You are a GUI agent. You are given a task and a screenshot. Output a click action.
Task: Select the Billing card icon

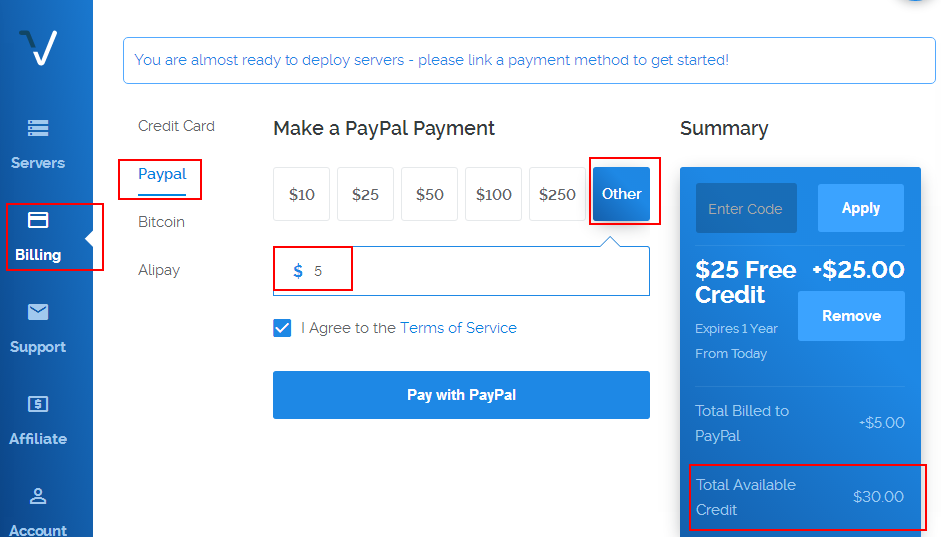(38, 220)
